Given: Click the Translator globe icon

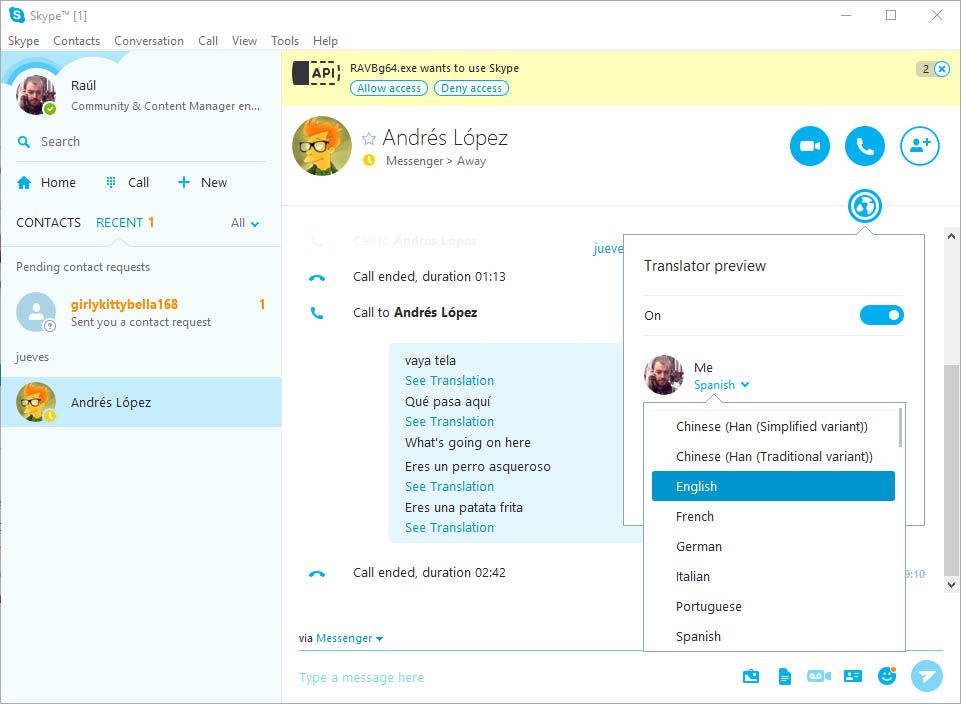Looking at the screenshot, I should pos(865,206).
